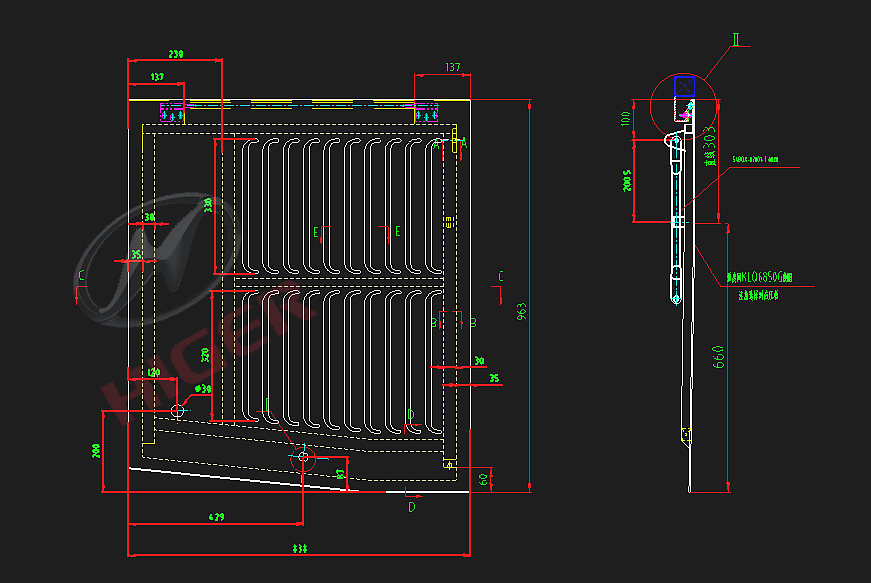871x583 pixels.
Task: Click the 429 horizontal dimension text
Action: [216, 517]
